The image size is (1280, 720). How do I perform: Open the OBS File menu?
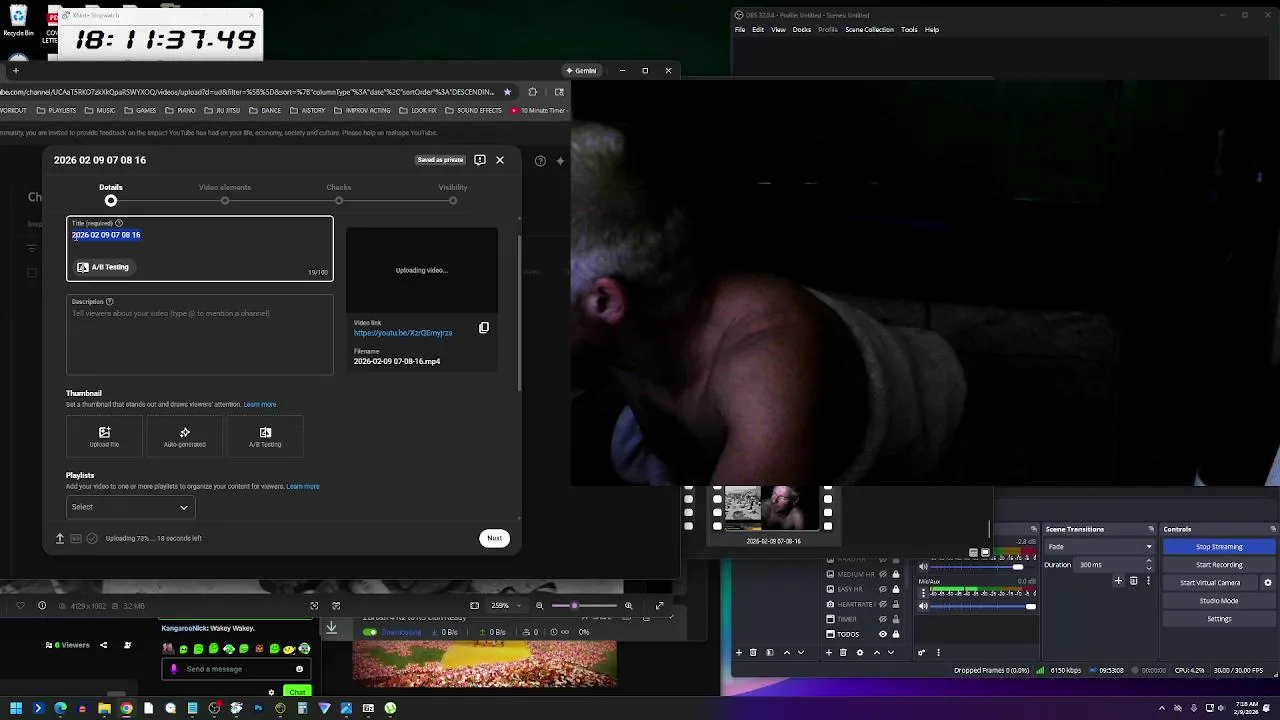click(x=740, y=30)
